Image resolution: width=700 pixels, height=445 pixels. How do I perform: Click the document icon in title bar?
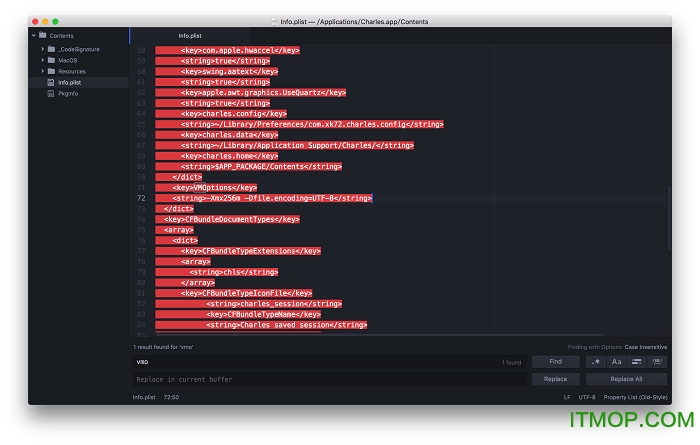[275, 20]
